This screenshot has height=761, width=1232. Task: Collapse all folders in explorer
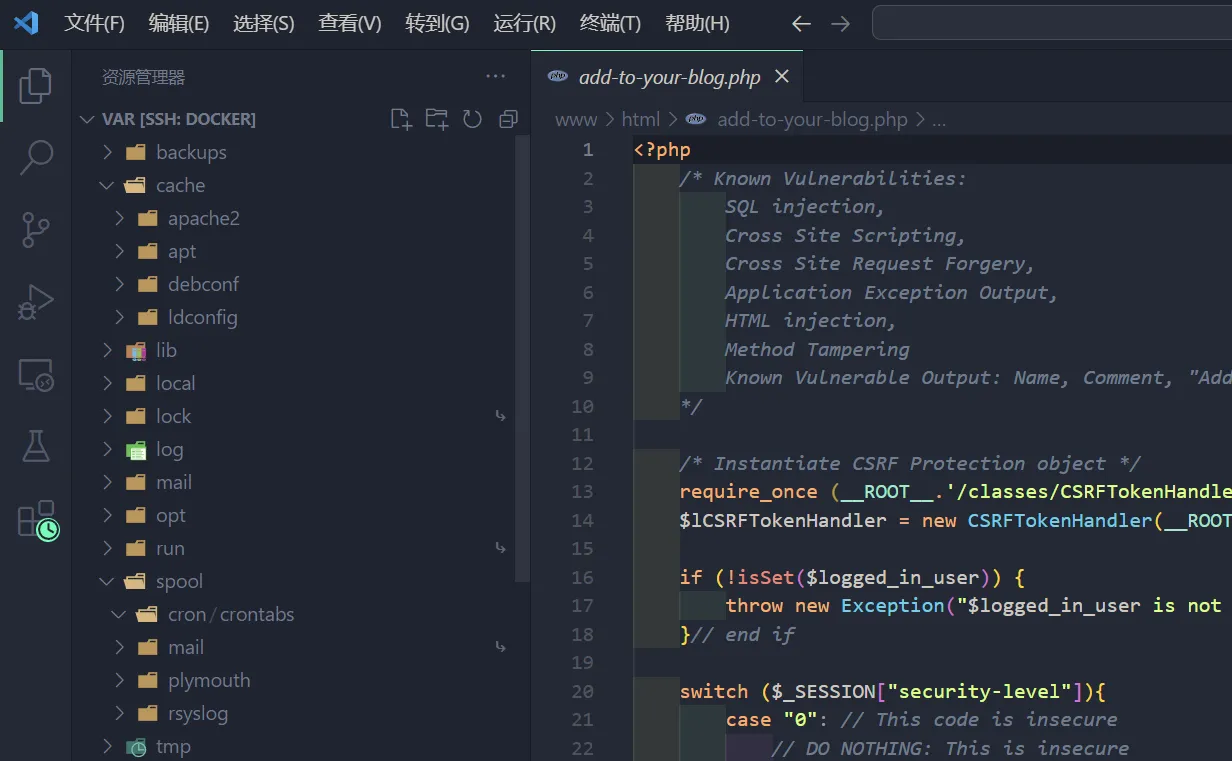coord(508,119)
